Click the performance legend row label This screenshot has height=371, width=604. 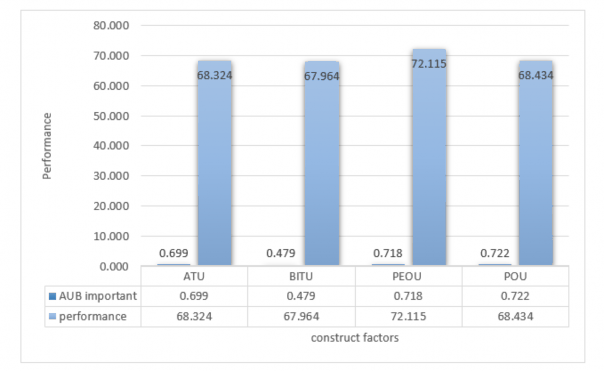[x=93, y=316]
